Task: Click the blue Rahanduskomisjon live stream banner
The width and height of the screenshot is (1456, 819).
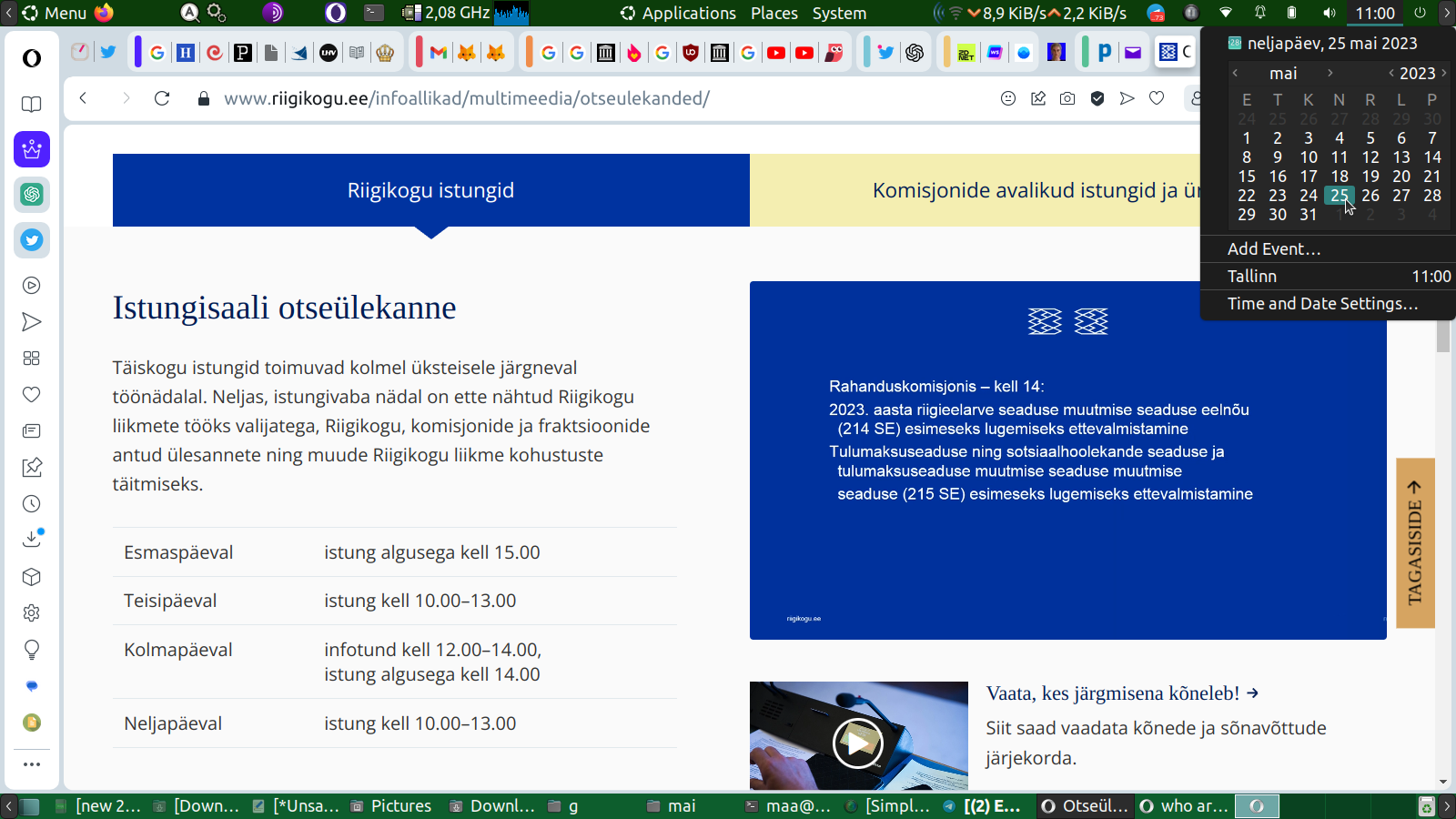Action: pyautogui.click(x=1068, y=460)
